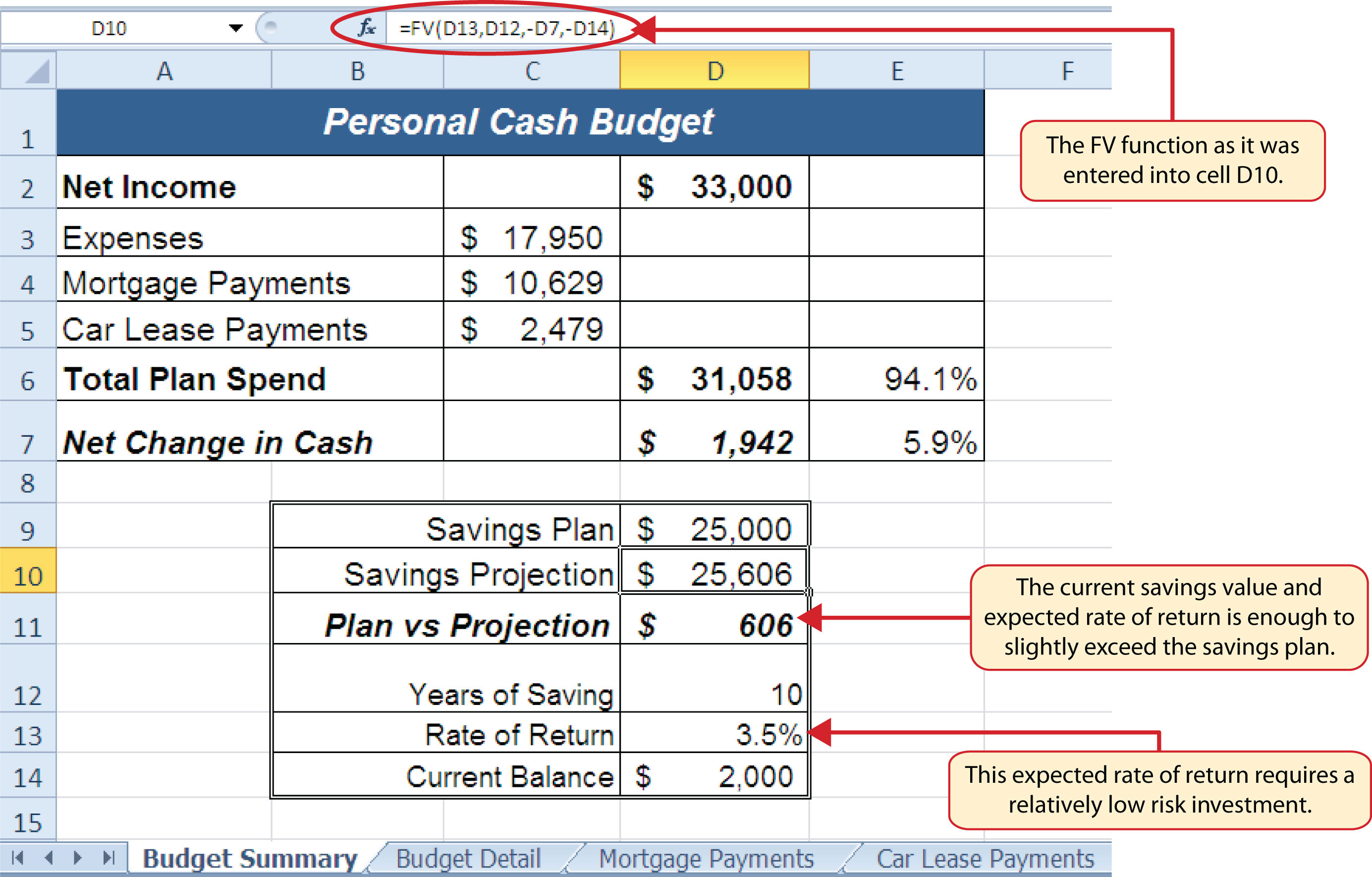Image resolution: width=1372 pixels, height=877 pixels.
Task: Select the Expenses label cell
Action: tap(250, 233)
